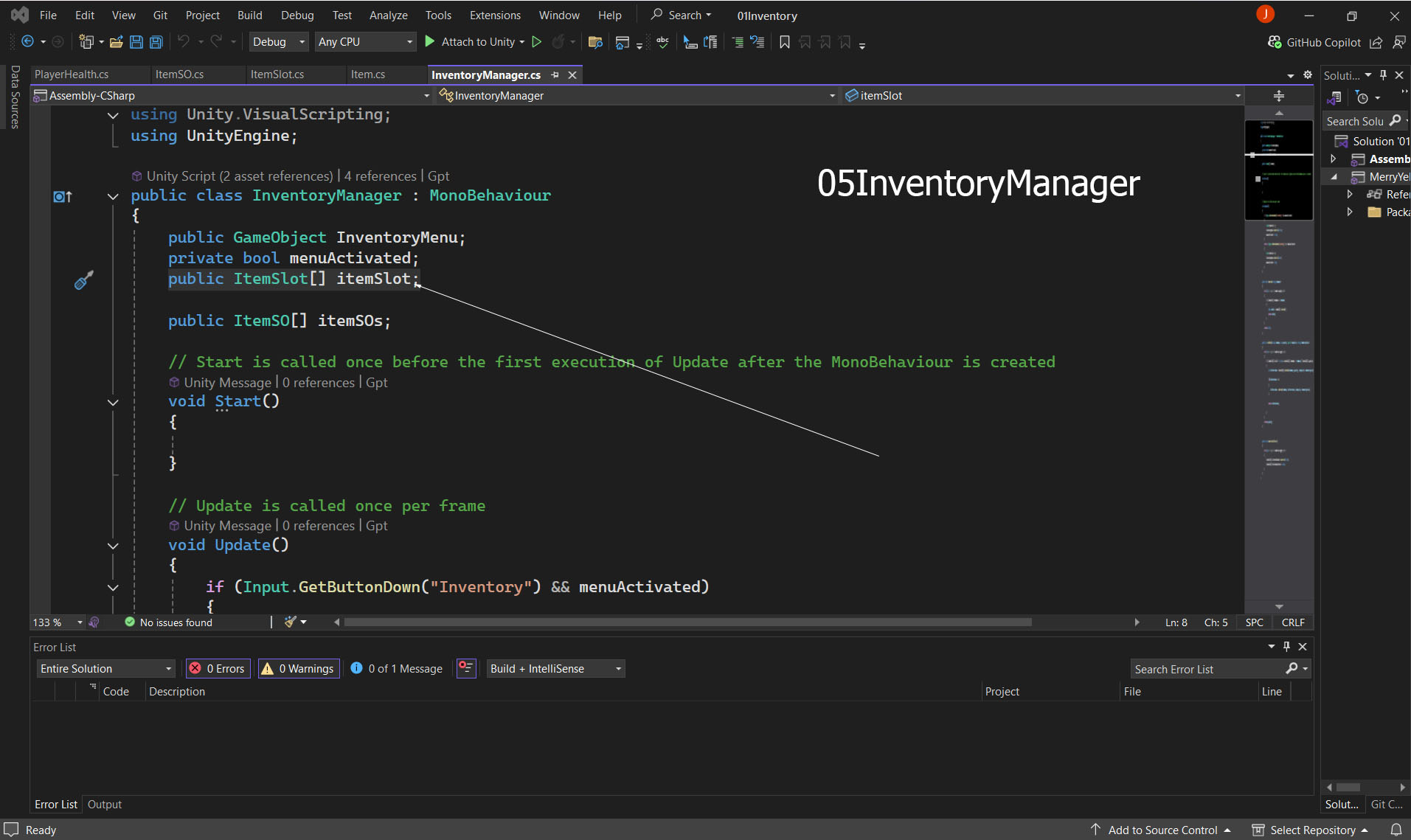Open the Debug configuration dropdown

[278, 42]
